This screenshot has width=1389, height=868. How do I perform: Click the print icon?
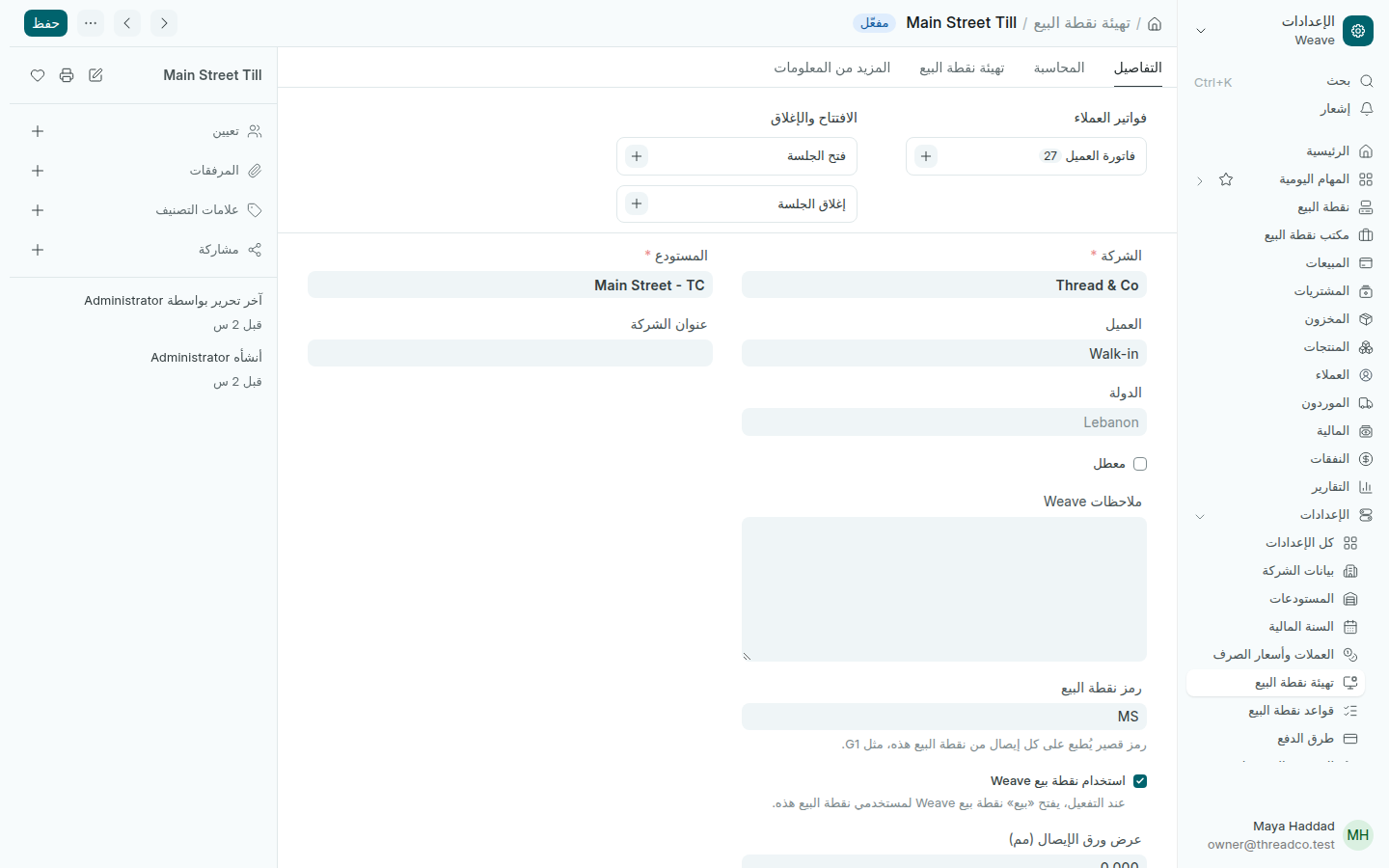point(67,75)
